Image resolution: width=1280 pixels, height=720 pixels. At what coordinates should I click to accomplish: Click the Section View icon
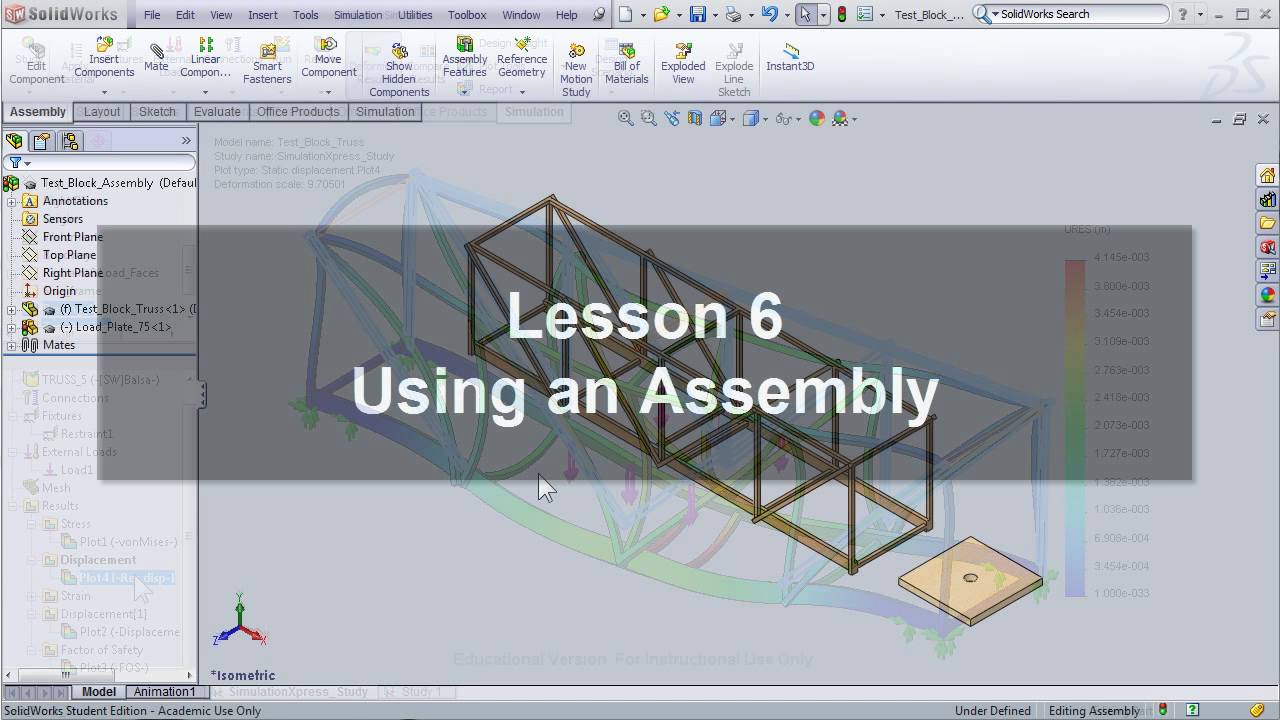[x=694, y=118]
